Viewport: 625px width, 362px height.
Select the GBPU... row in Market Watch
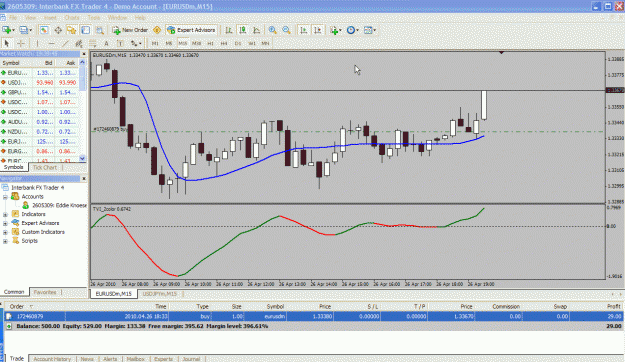pos(39,92)
